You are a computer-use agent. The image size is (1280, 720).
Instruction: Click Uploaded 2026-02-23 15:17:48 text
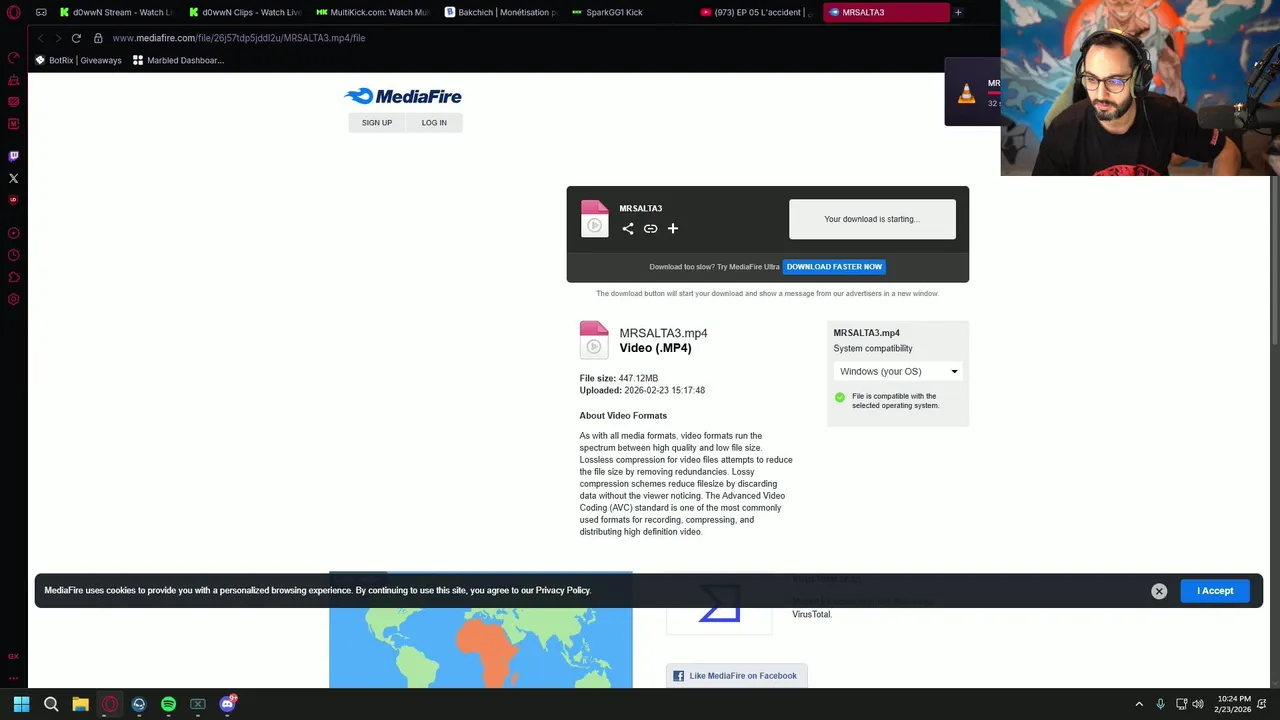642,391
